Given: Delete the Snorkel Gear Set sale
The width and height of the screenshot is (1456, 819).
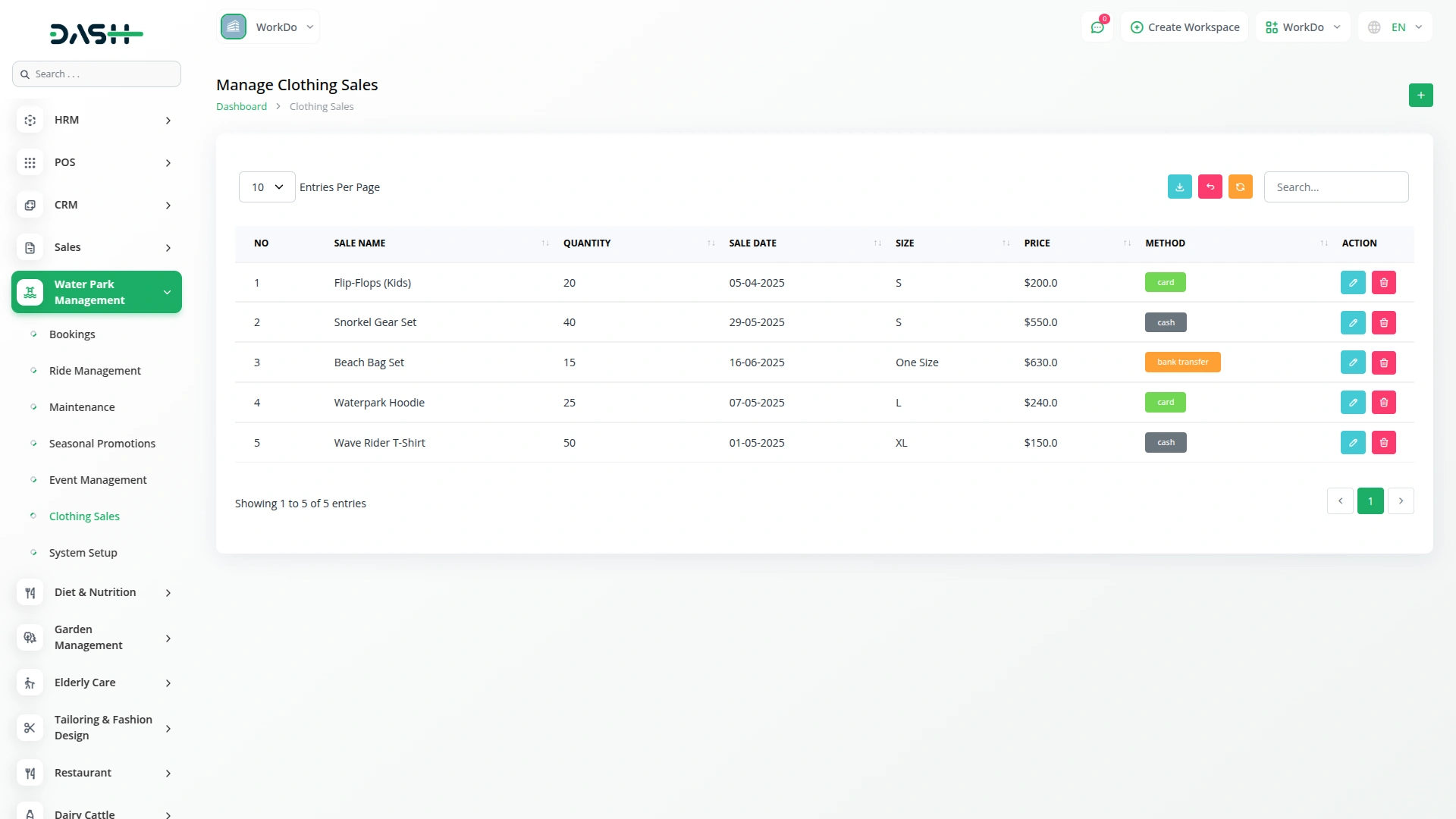Looking at the screenshot, I should point(1383,323).
